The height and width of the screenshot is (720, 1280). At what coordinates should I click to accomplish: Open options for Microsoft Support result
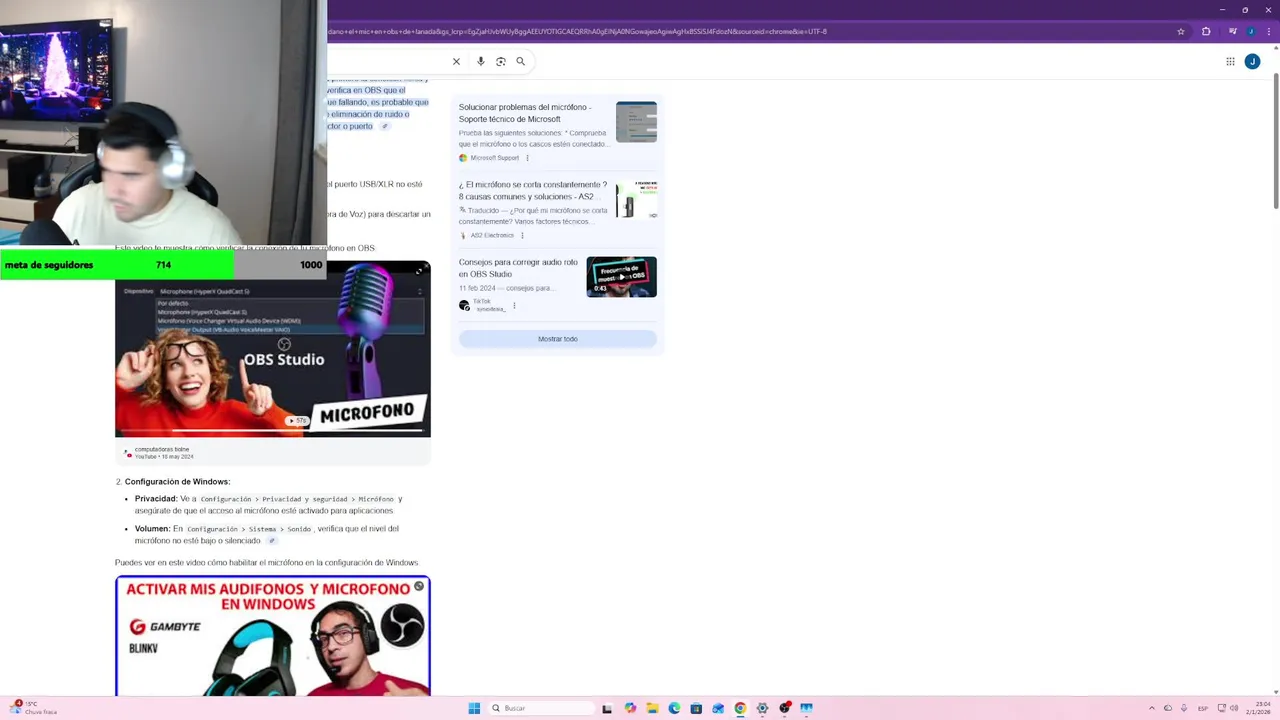click(x=527, y=158)
